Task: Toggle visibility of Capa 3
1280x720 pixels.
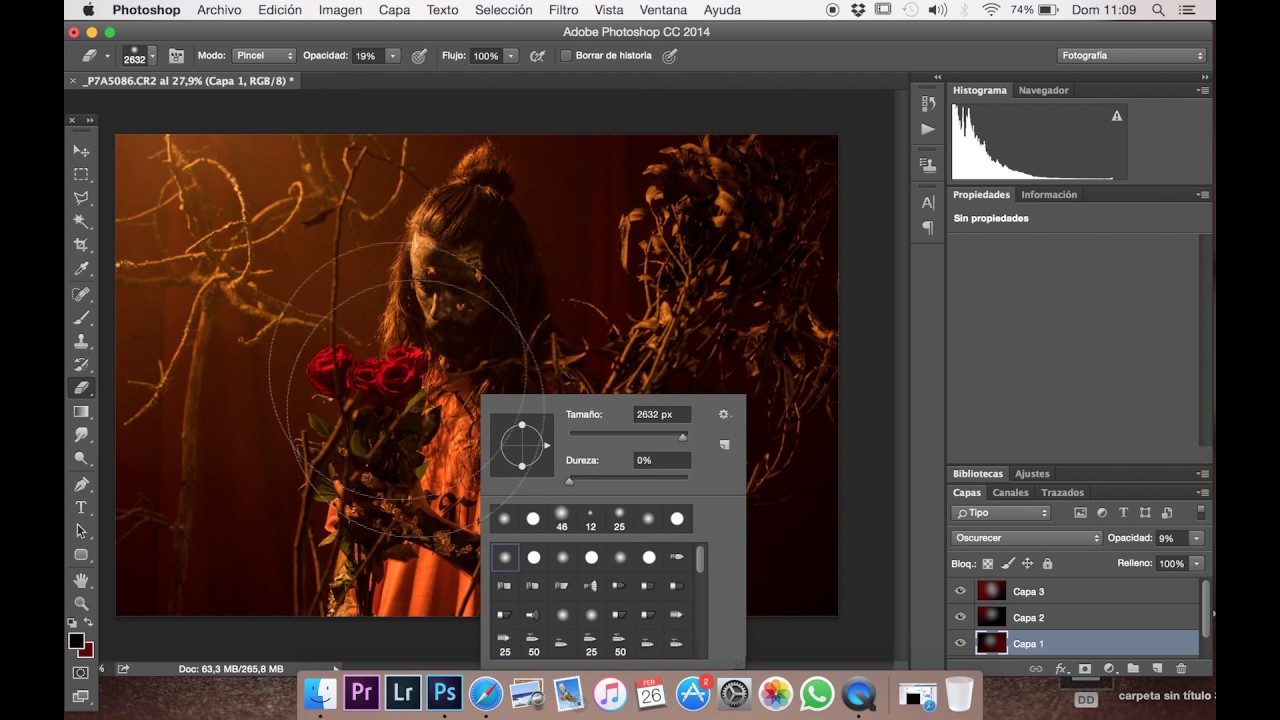Action: [x=961, y=591]
